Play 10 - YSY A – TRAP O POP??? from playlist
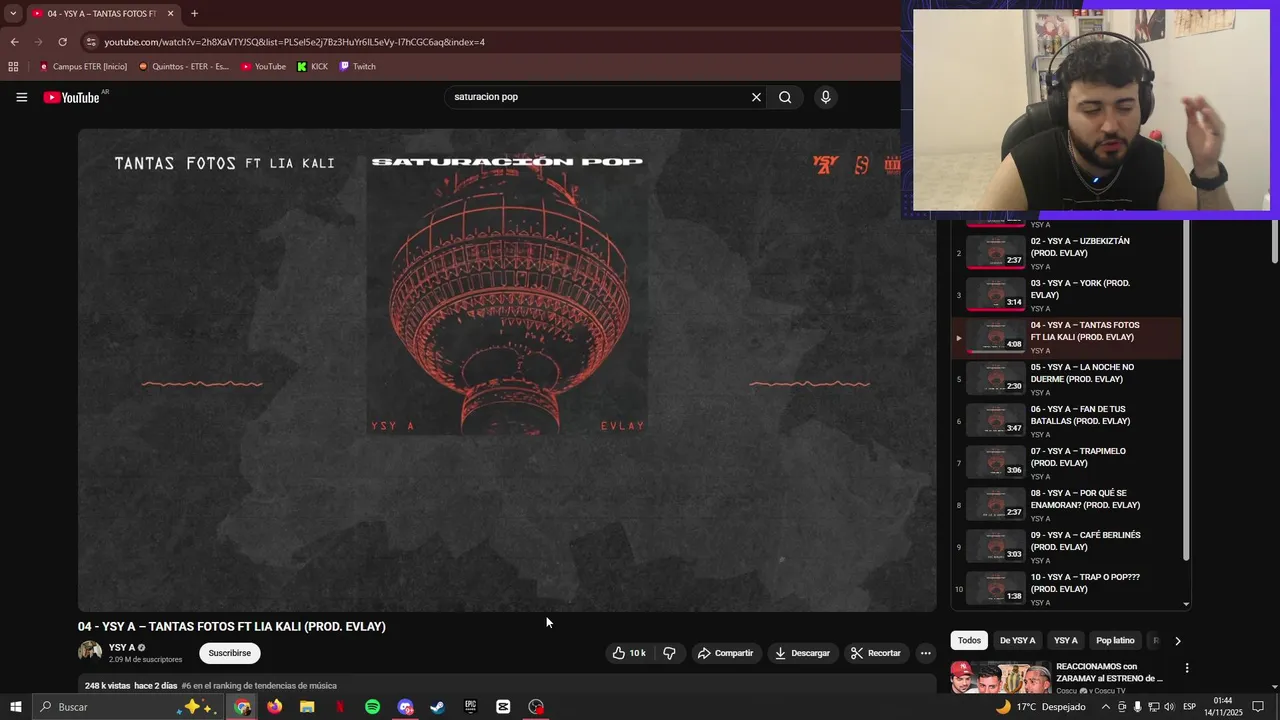 pos(1066,589)
